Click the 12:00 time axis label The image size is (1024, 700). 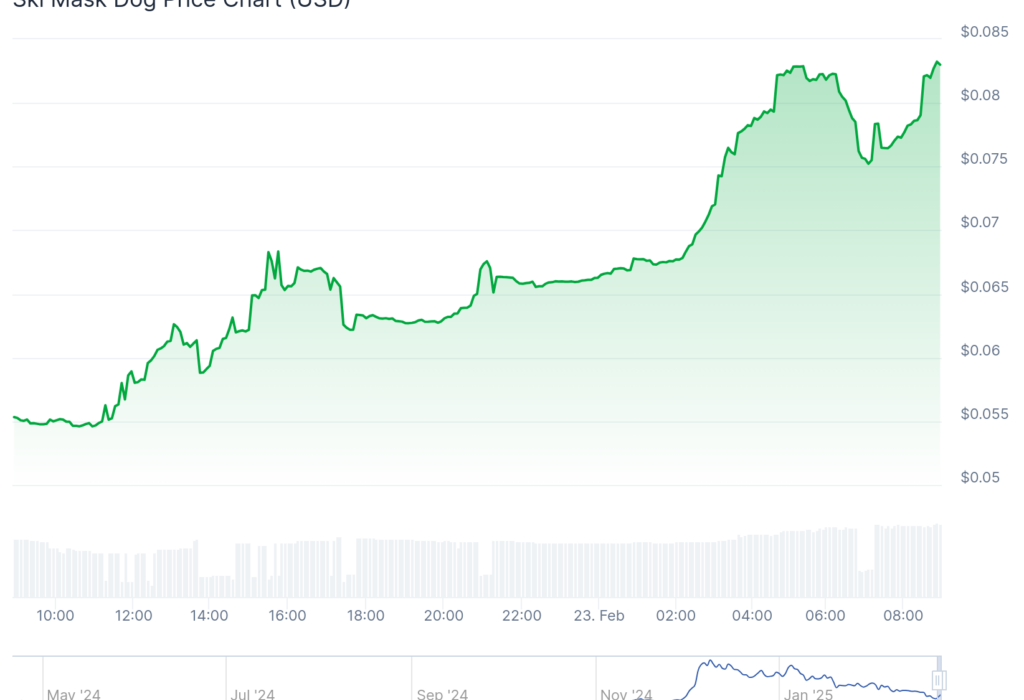[x=133, y=616]
